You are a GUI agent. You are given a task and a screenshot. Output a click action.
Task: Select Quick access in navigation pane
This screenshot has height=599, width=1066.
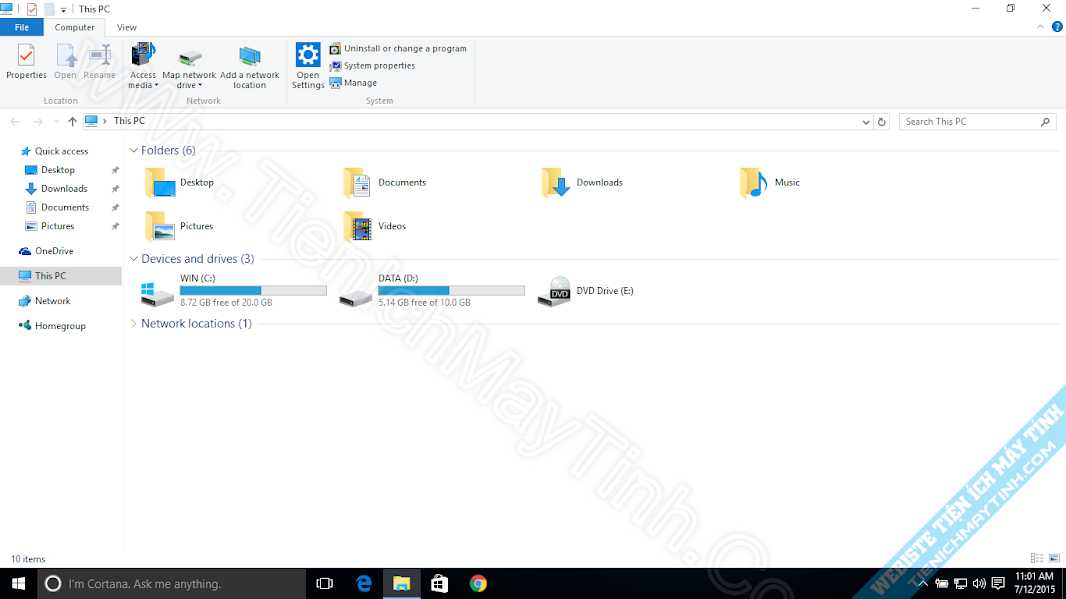point(61,151)
